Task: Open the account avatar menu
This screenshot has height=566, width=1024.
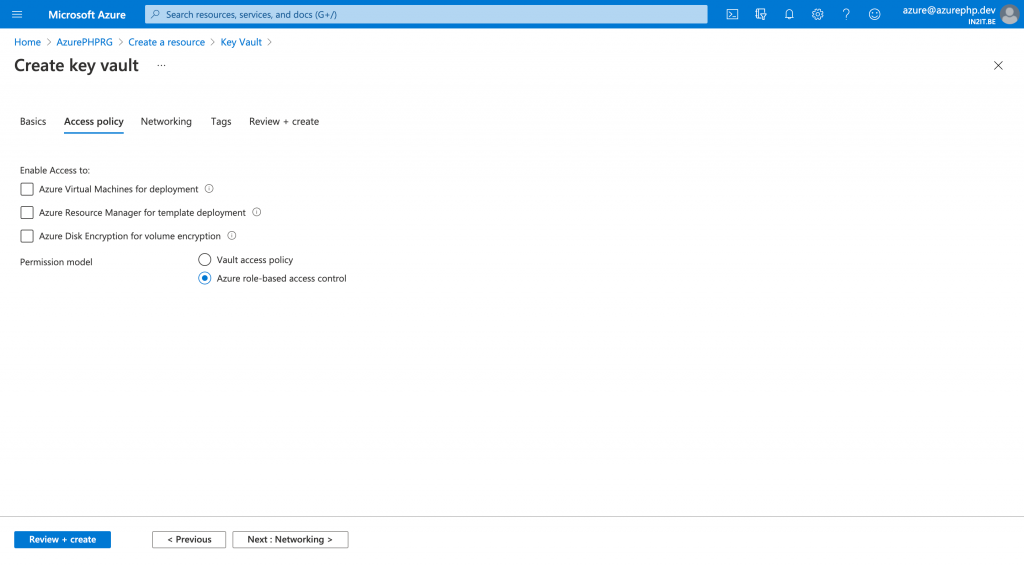Action: pos(1010,14)
